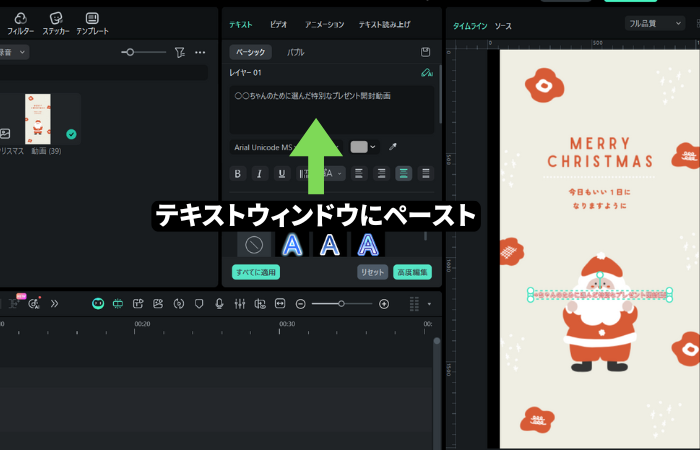Image resolution: width=700 pixels, height=450 pixels.
Task: Click into the text input window
Action: 332,110
